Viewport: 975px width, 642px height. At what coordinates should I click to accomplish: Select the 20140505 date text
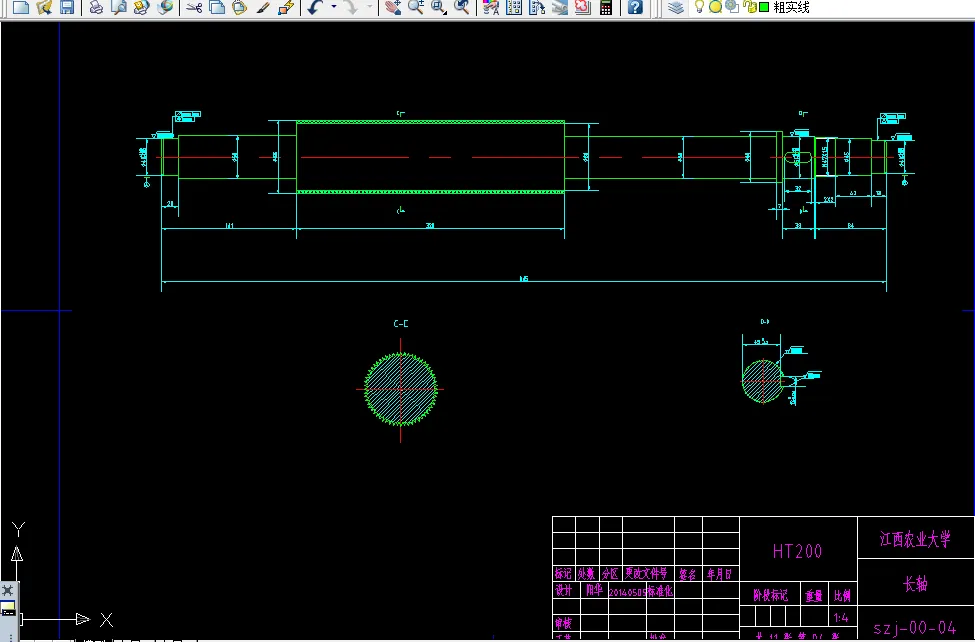pos(627,592)
